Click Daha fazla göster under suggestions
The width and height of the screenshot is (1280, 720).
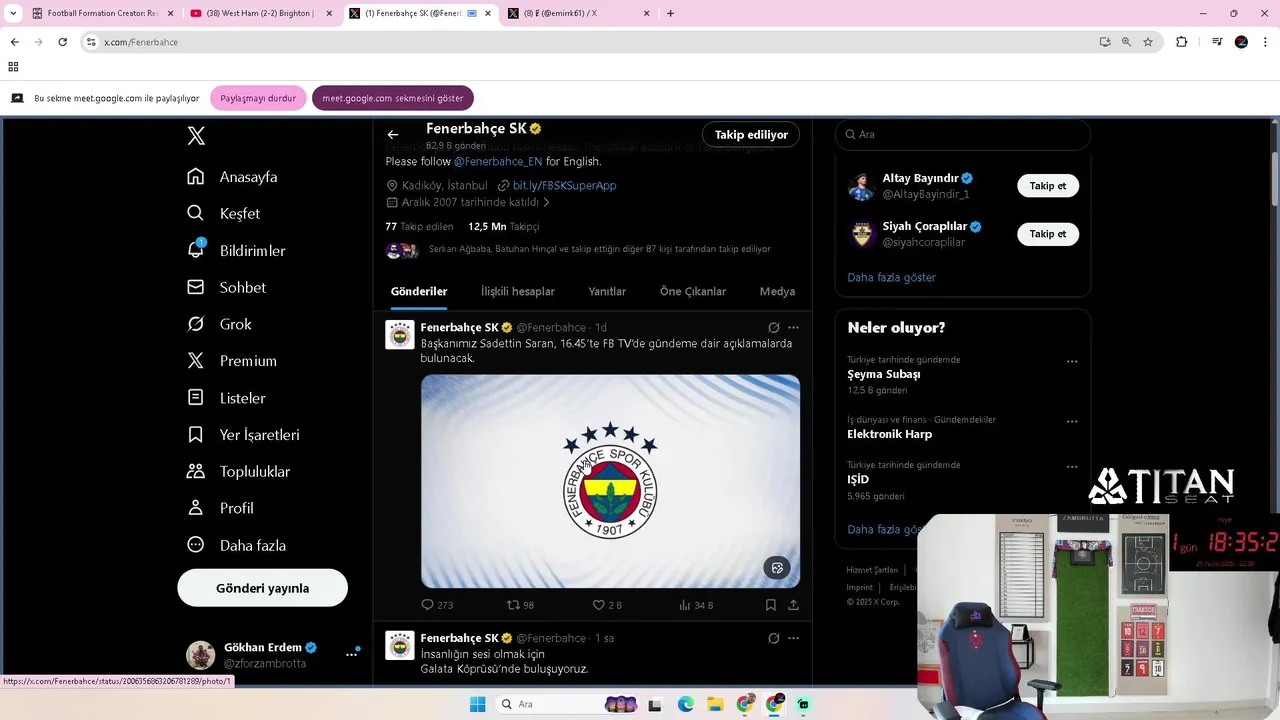892,278
